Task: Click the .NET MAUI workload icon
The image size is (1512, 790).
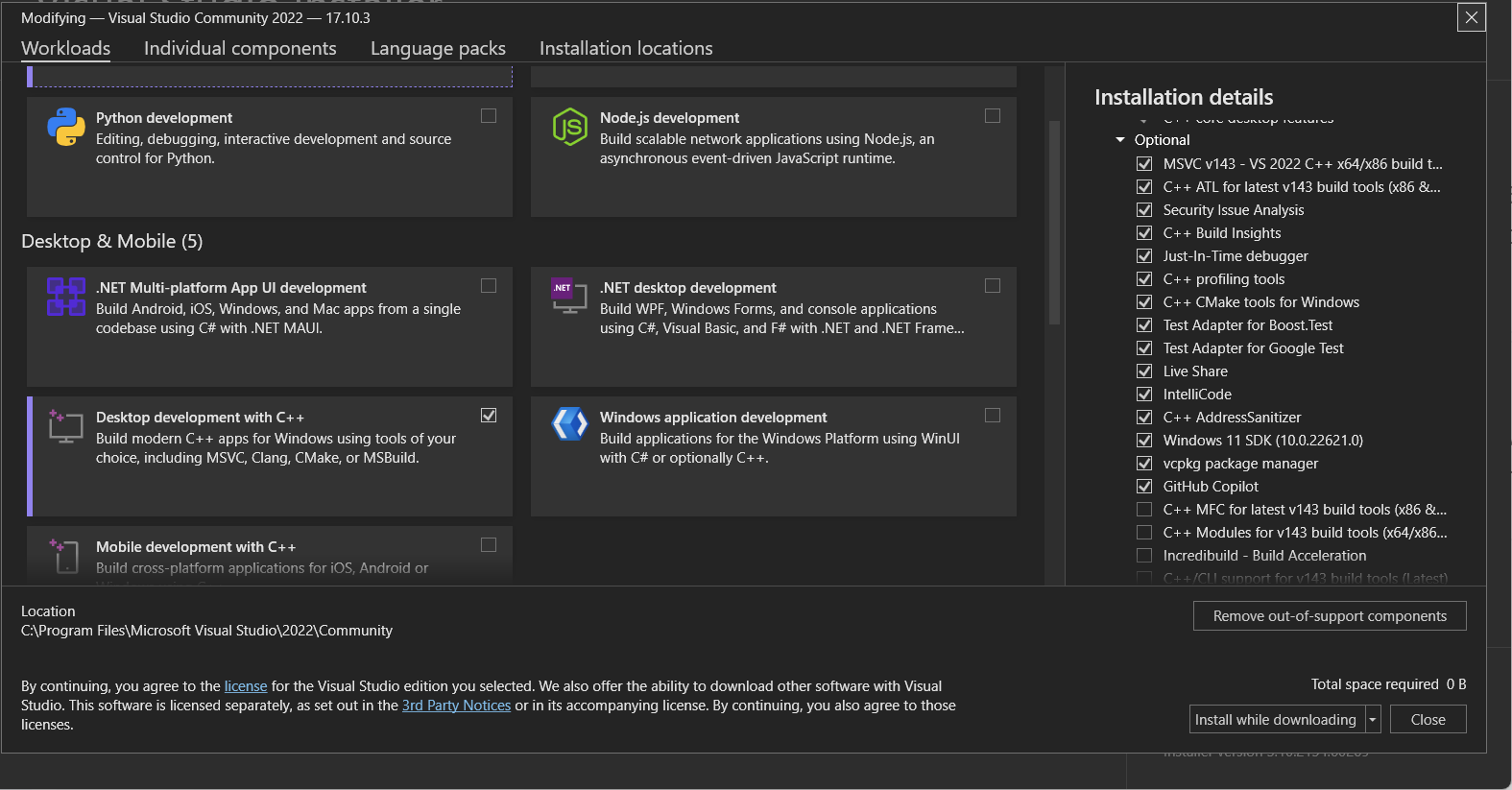Action: pos(66,297)
